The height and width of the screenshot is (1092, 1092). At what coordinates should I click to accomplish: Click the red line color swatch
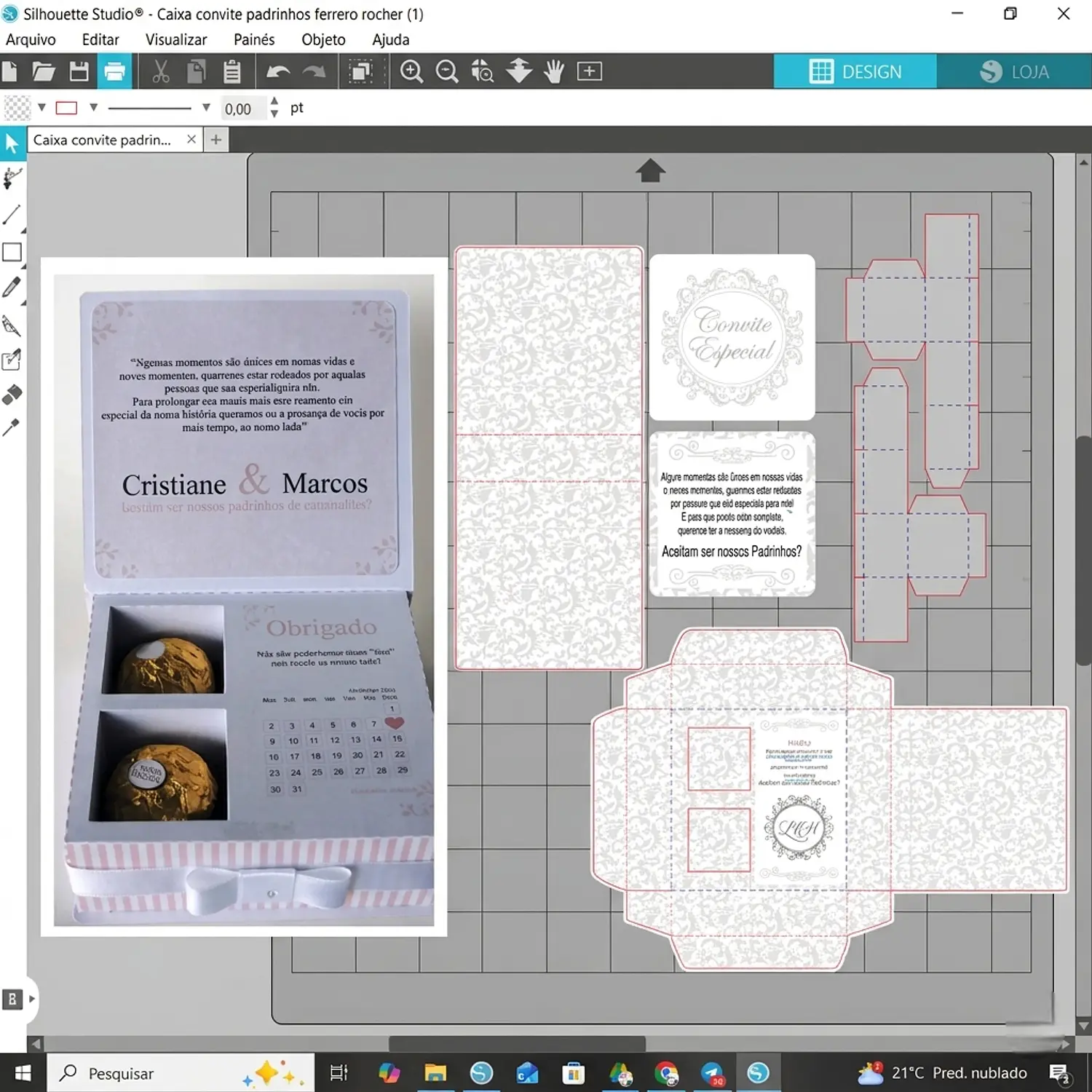(66, 108)
